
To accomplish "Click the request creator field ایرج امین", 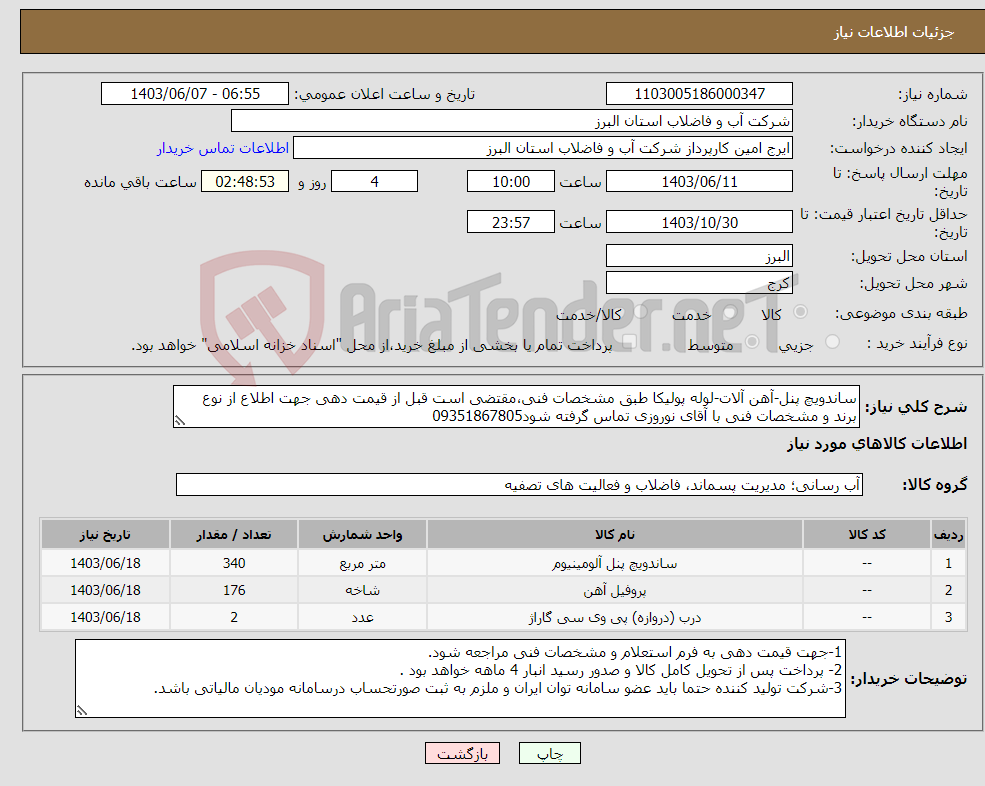I will 543,148.
